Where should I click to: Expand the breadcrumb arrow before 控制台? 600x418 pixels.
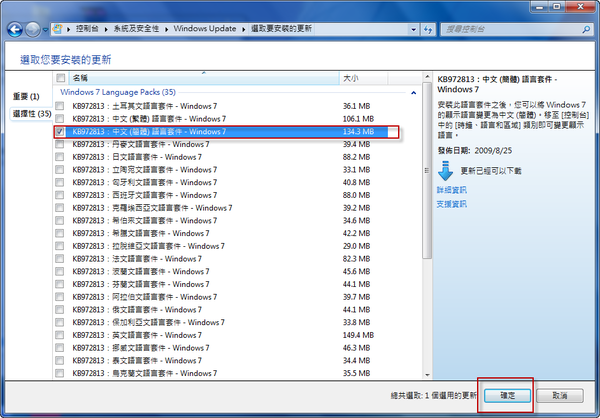pos(68,29)
